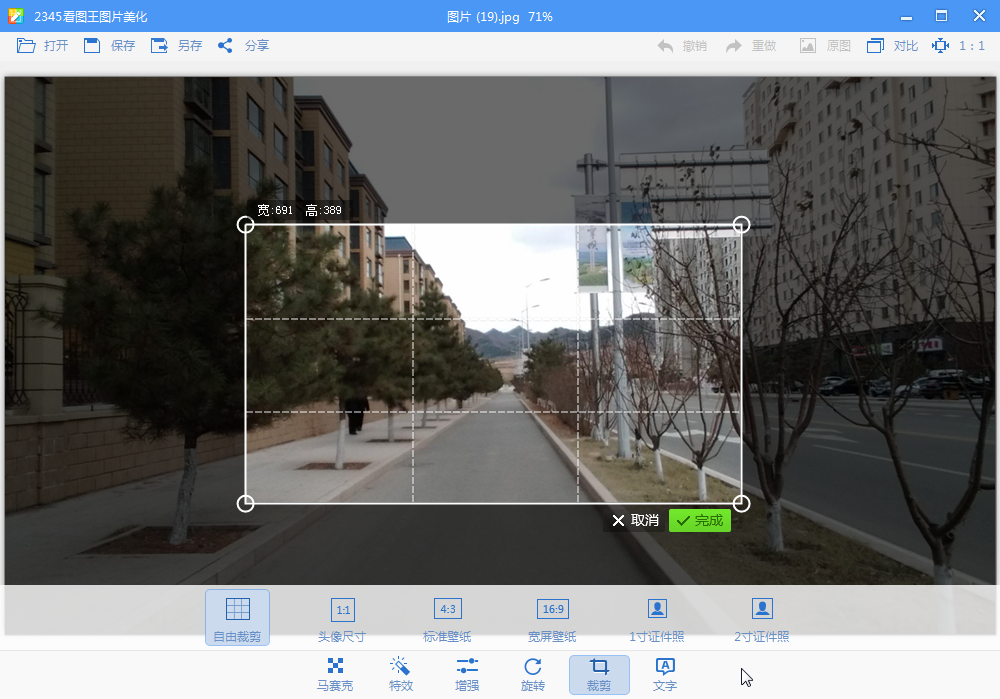This screenshot has height=699, width=1000.
Task: Select the Rotate (旋转) tool
Action: (533, 674)
